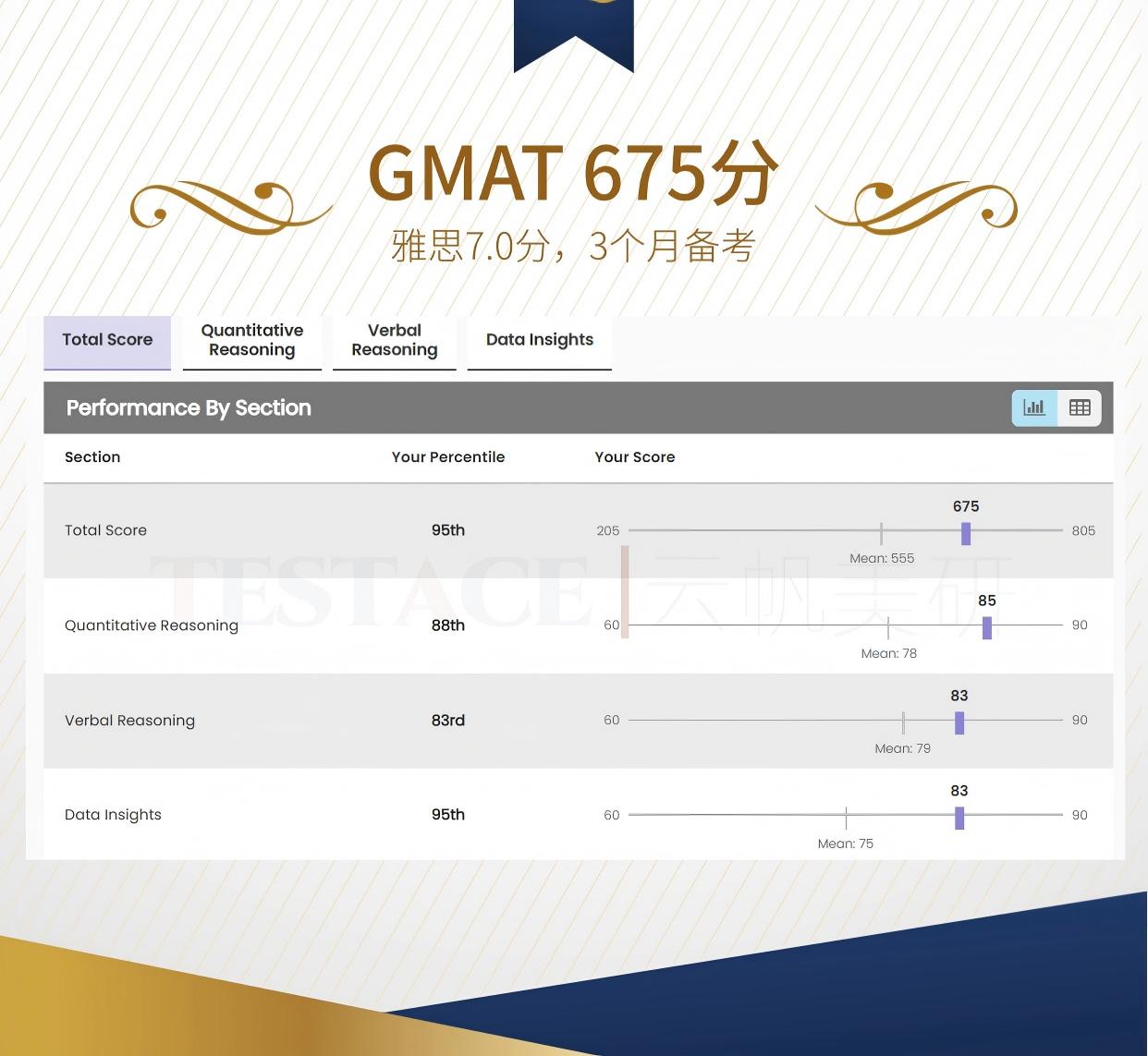This screenshot has width=1148, height=1056.
Task: Click the 95th percentile for Total Score
Action: 447,530
